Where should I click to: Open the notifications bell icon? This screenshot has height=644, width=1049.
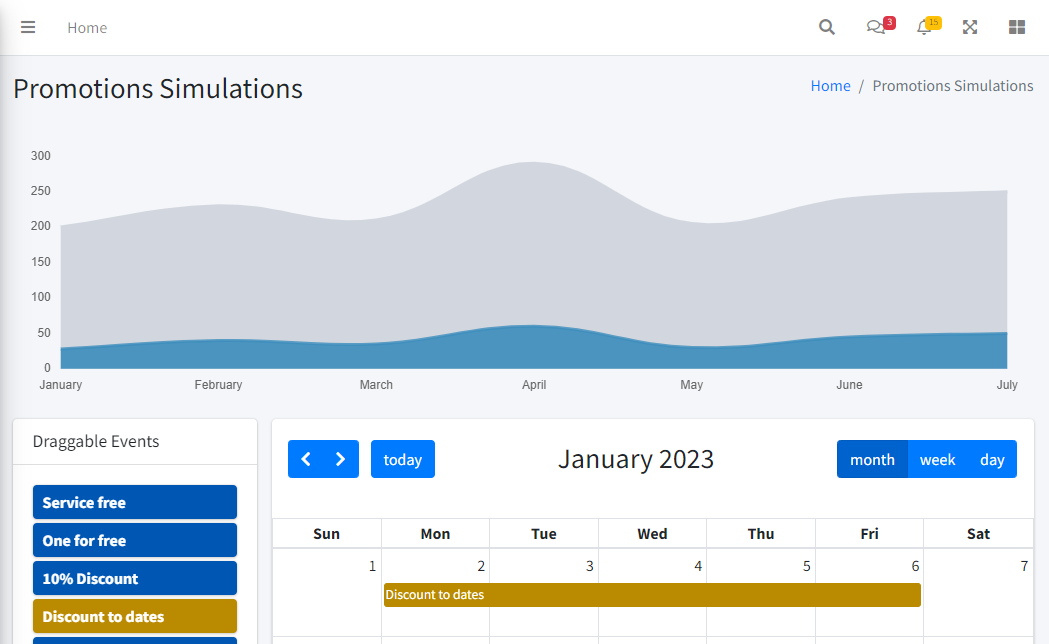[x=924, y=27]
